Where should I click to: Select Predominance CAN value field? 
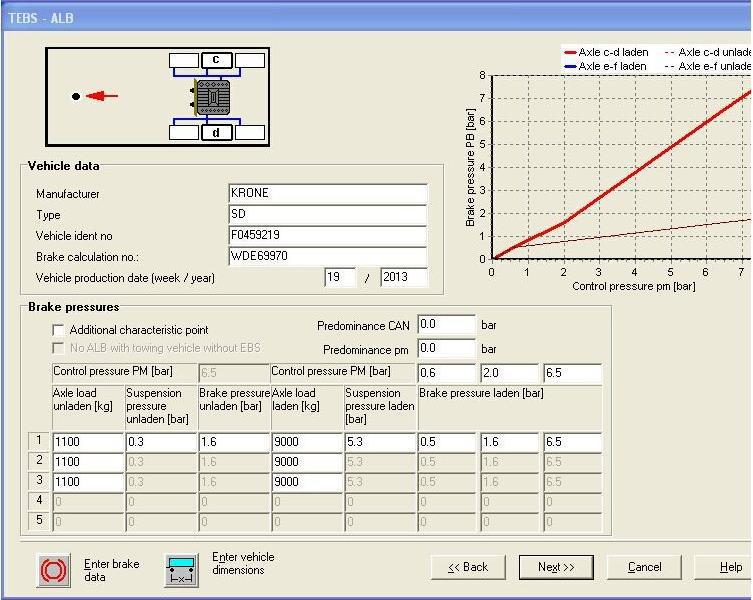pyautogui.click(x=447, y=325)
